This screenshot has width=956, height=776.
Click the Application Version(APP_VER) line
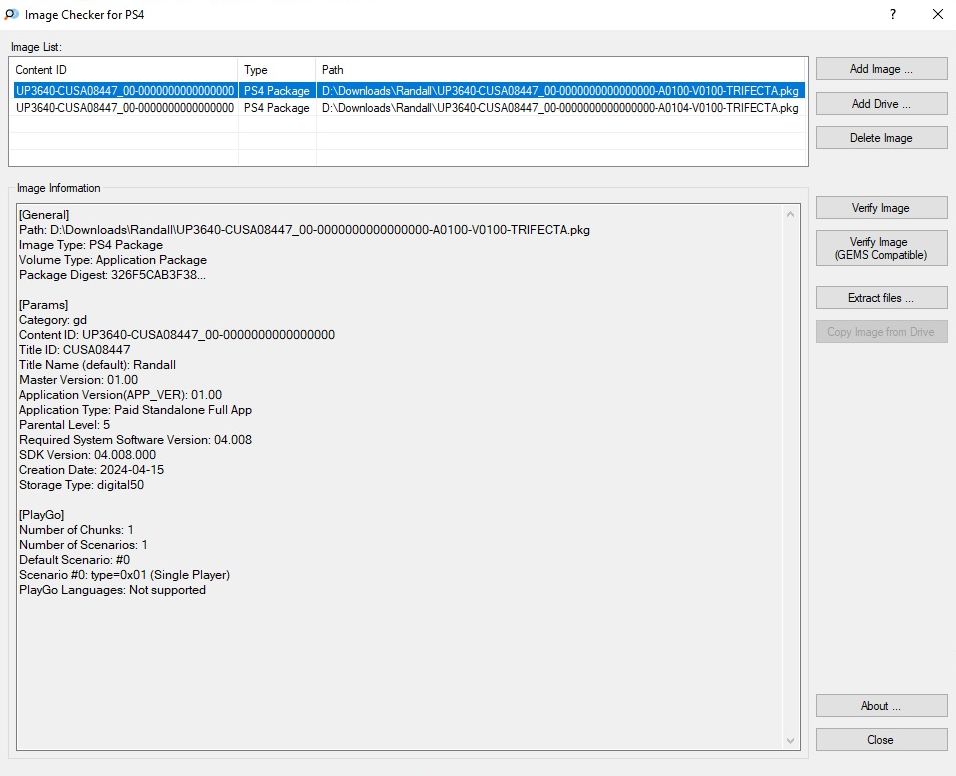121,395
